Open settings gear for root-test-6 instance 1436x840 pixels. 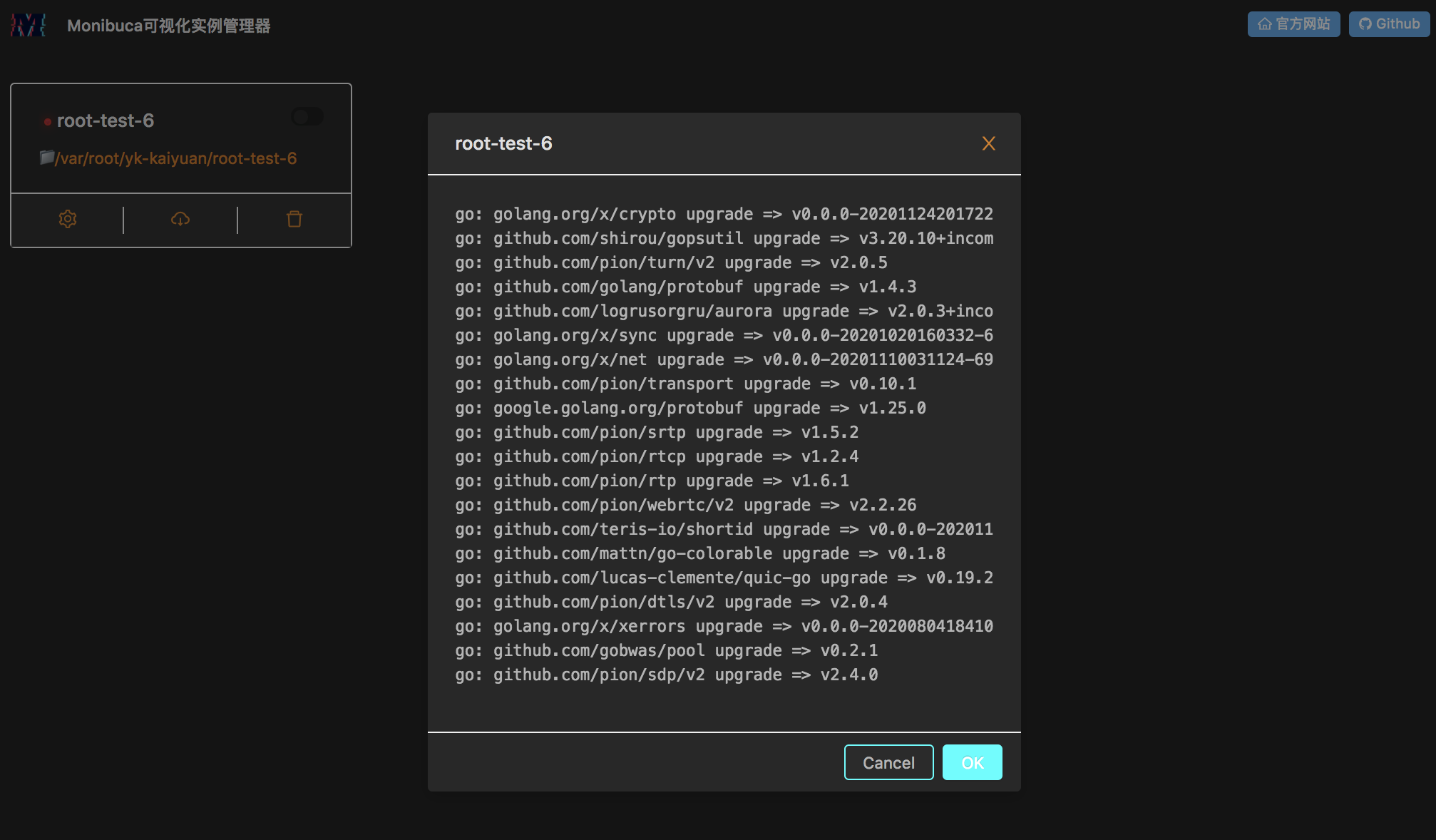[68, 219]
